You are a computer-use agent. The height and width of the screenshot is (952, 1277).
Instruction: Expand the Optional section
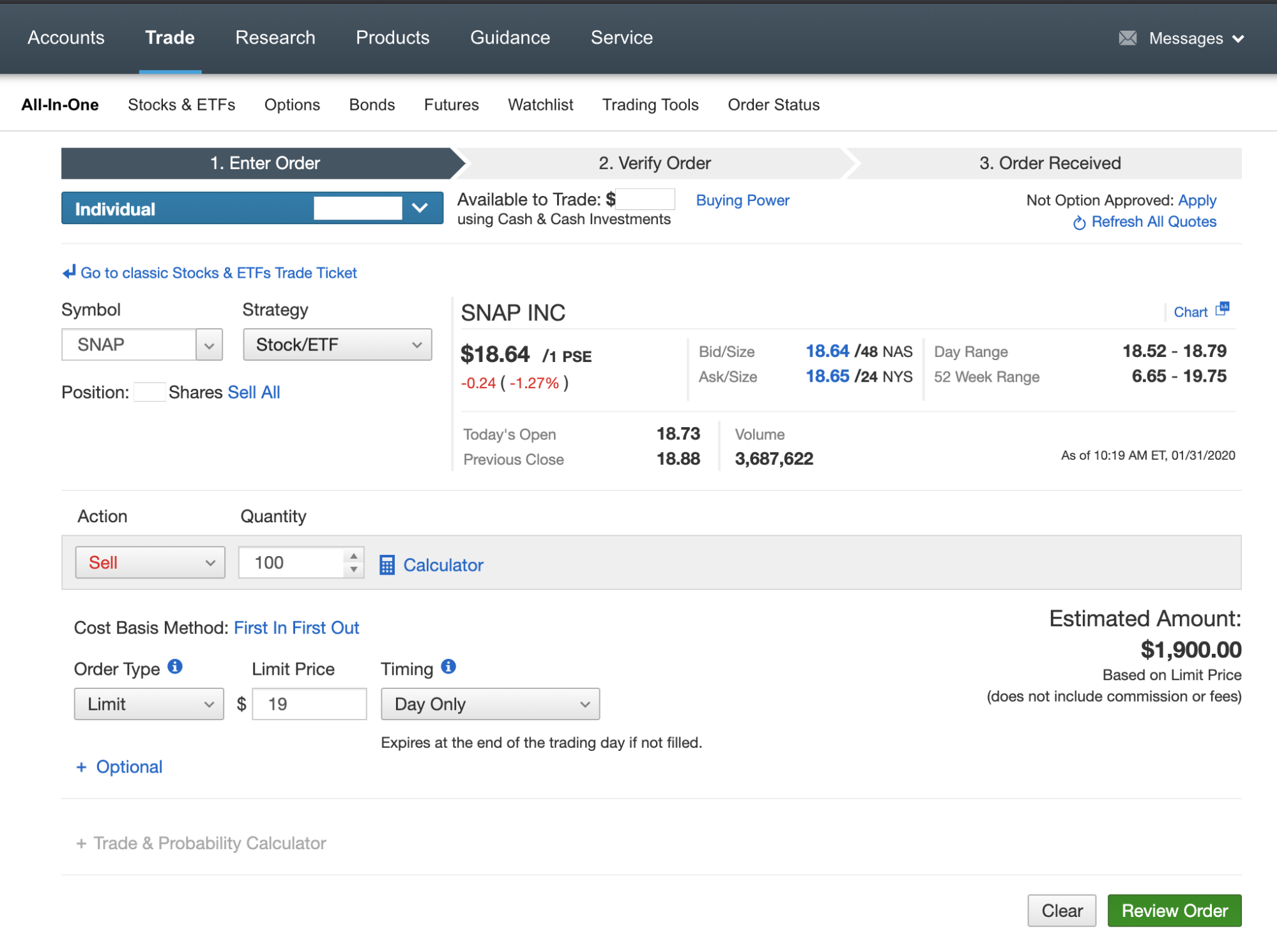click(119, 767)
